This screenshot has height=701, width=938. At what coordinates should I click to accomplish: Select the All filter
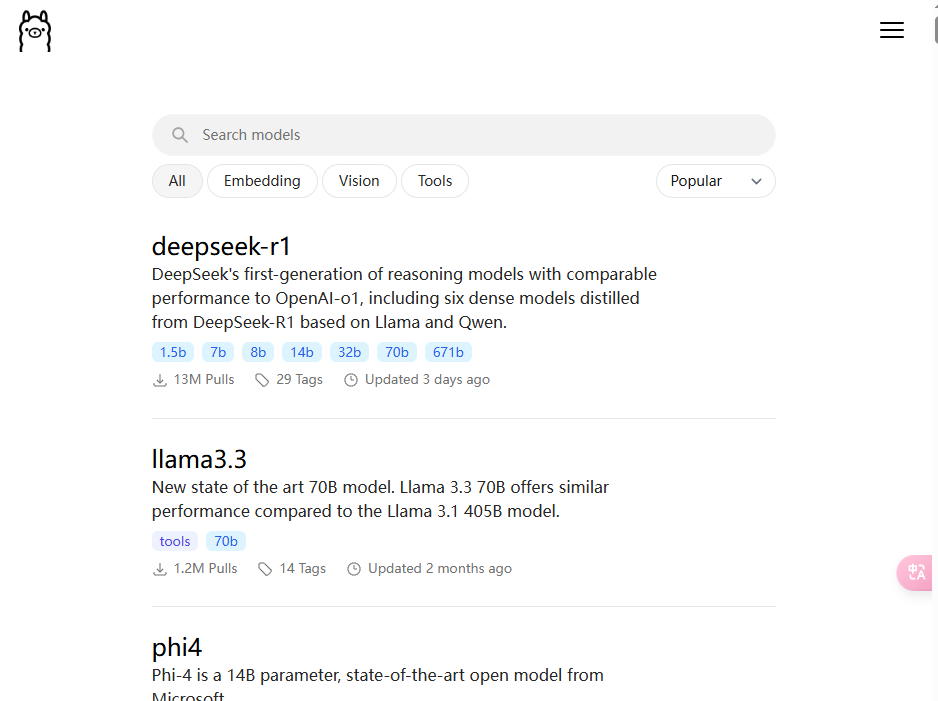[x=177, y=181]
